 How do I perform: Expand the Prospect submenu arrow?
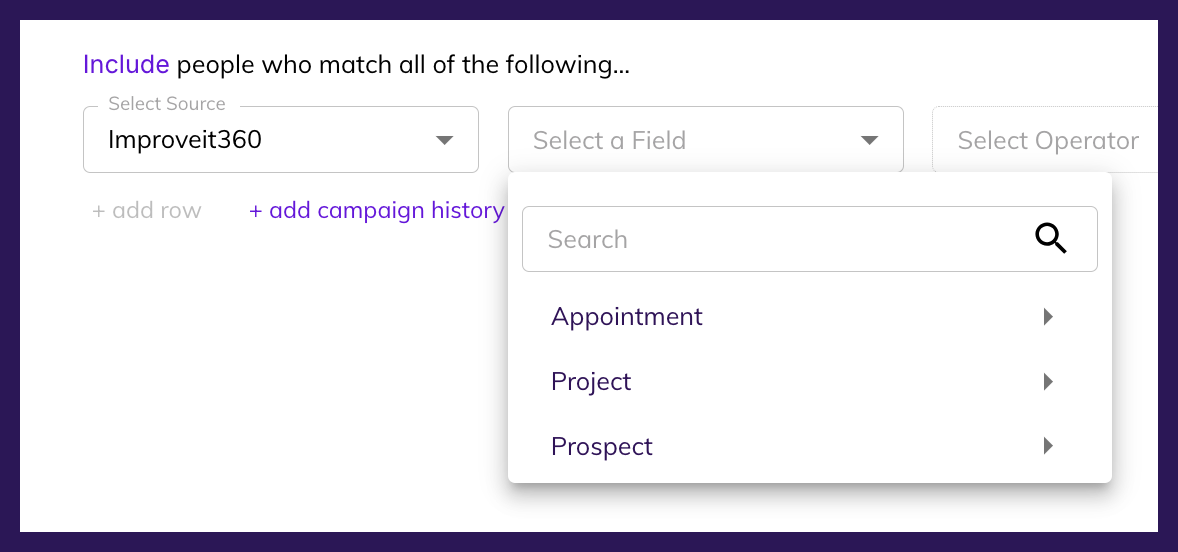click(x=1048, y=446)
